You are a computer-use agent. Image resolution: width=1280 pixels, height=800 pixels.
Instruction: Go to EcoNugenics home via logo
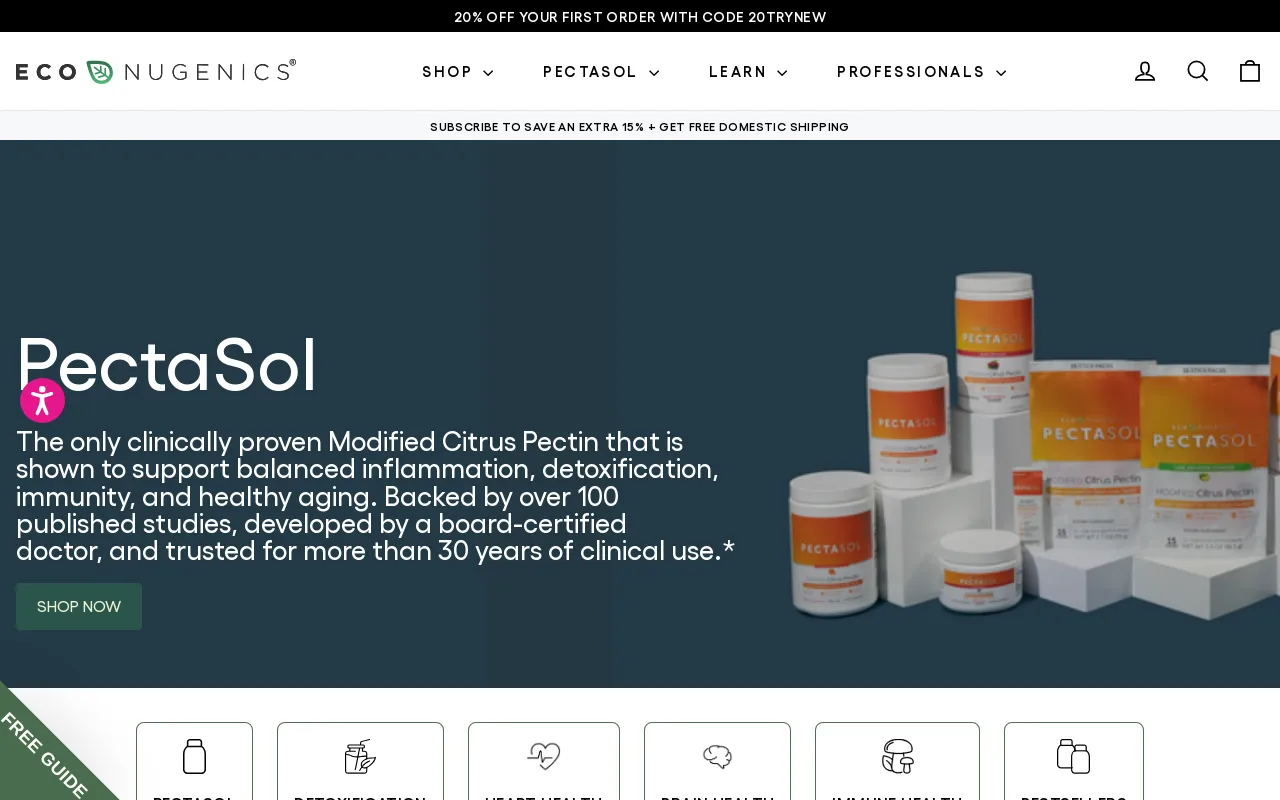pos(156,71)
